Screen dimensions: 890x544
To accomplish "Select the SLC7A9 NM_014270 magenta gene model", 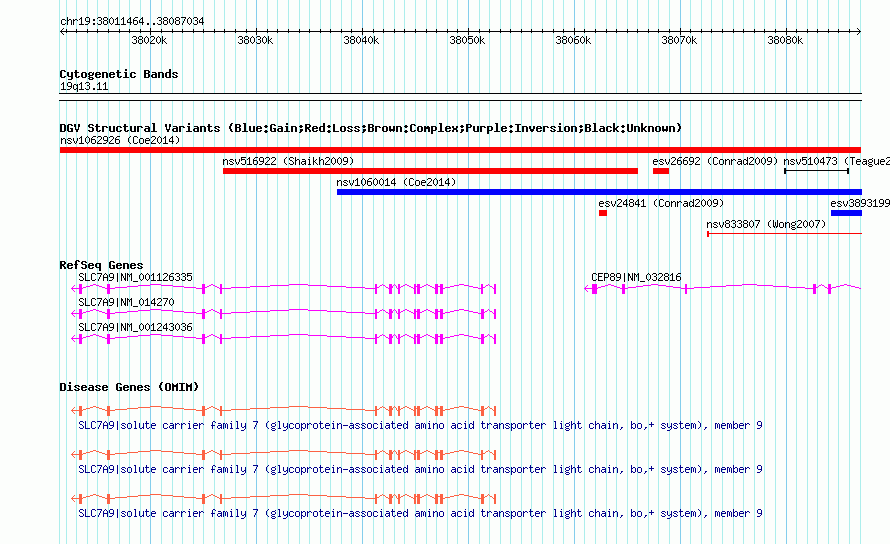I will 284,313.
